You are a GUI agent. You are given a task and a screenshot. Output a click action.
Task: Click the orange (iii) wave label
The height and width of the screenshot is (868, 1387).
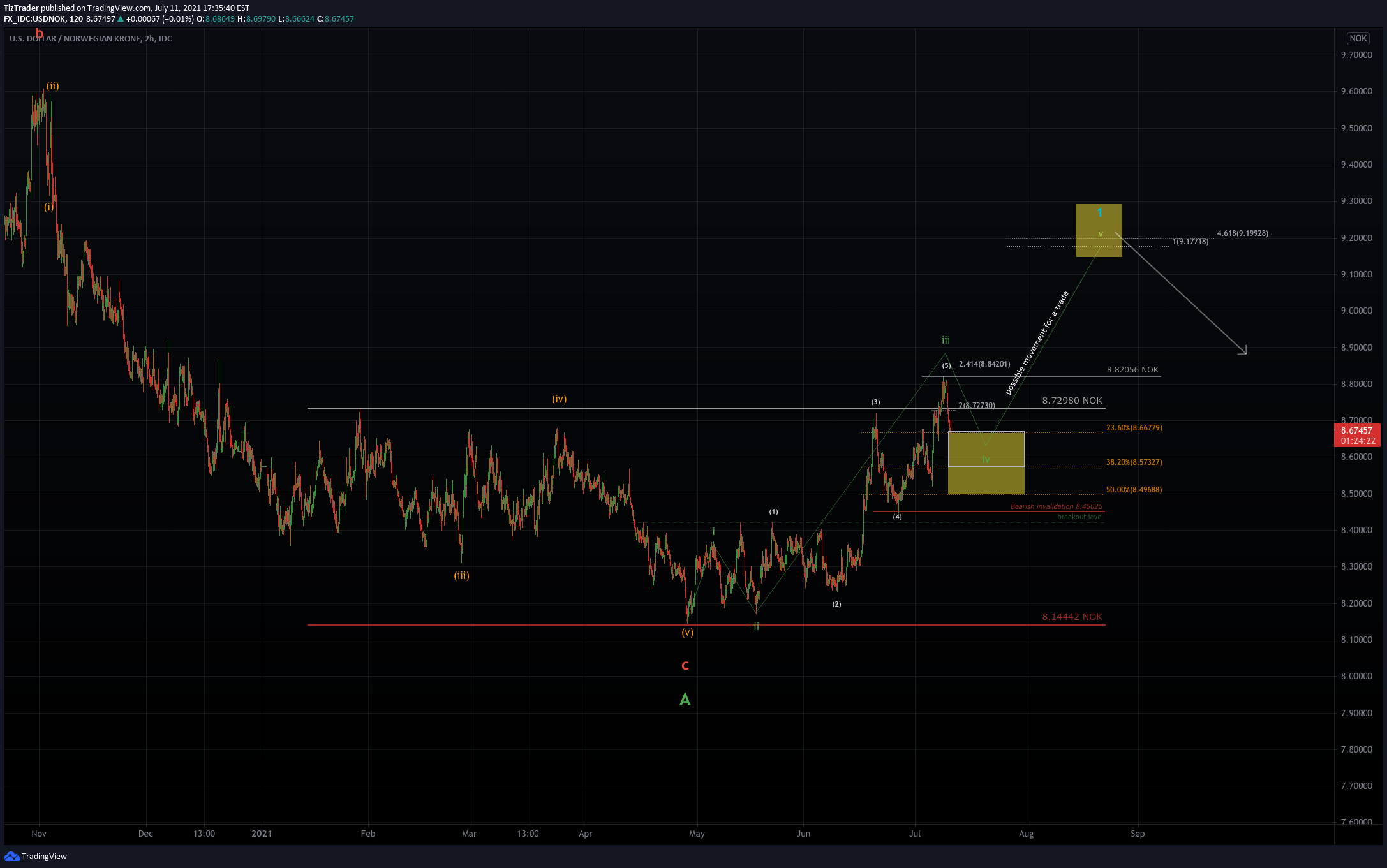click(x=462, y=576)
